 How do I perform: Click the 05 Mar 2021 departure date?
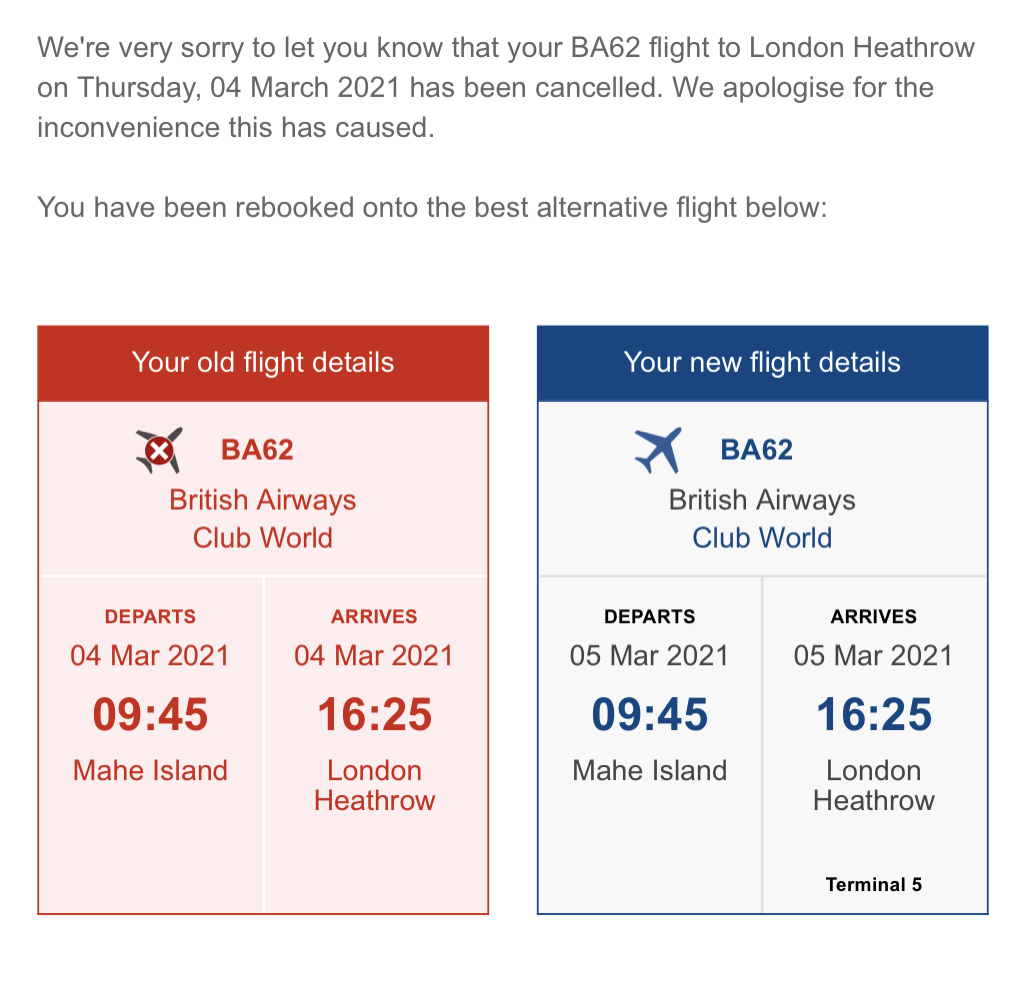pos(649,656)
